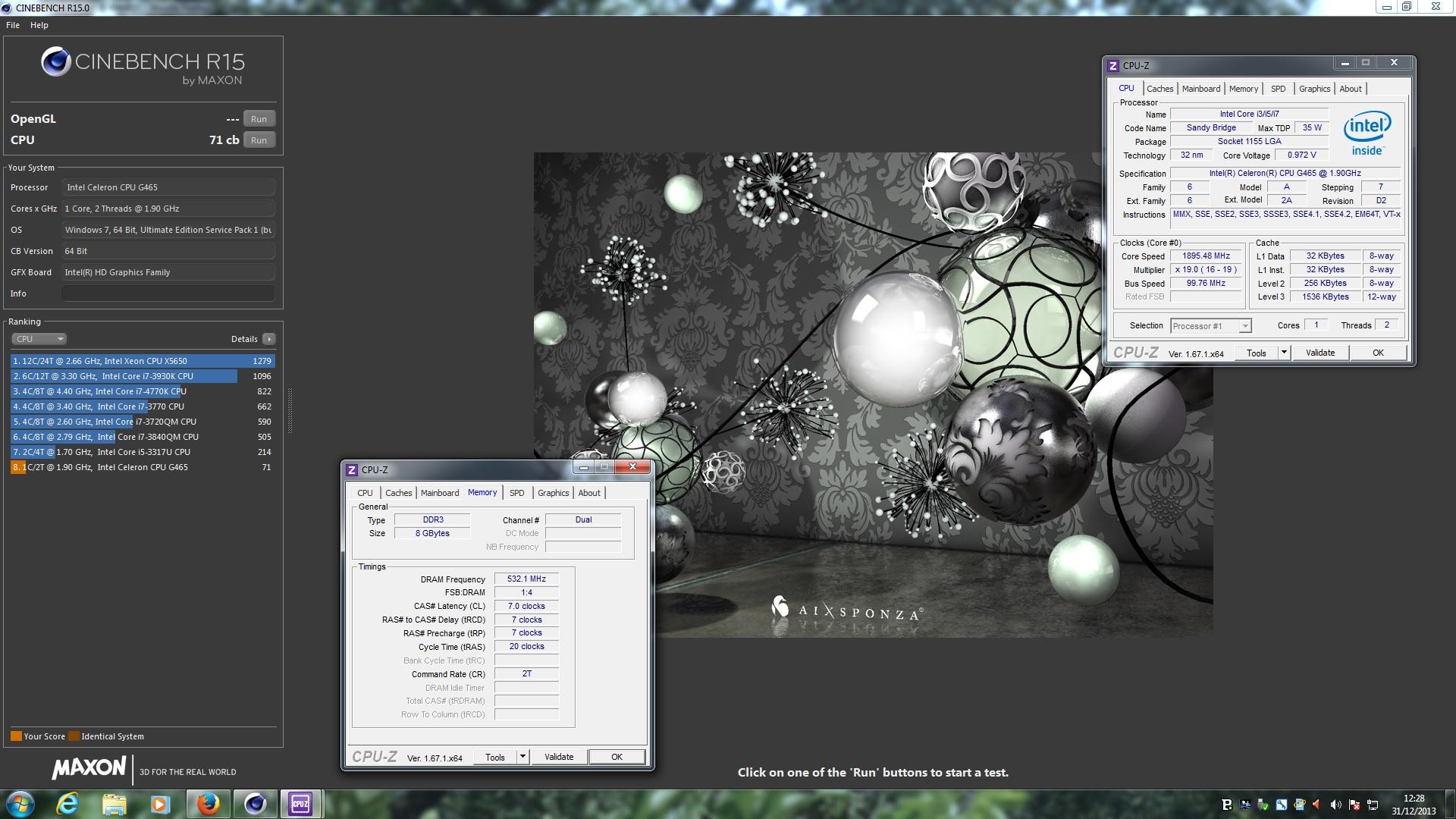The image size is (1456, 819).
Task: Click Validate in the Memory CPU-Z window
Action: [x=559, y=757]
